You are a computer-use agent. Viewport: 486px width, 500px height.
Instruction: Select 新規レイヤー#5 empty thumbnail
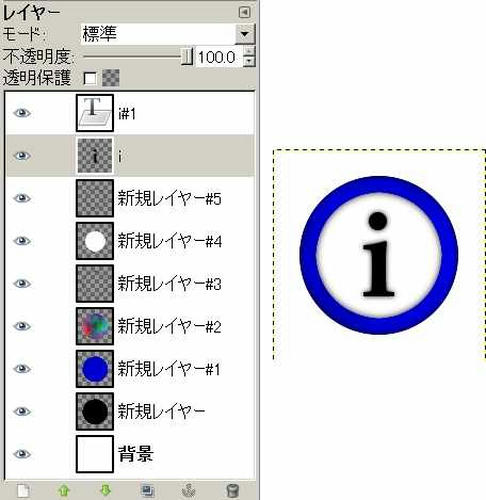click(95, 198)
